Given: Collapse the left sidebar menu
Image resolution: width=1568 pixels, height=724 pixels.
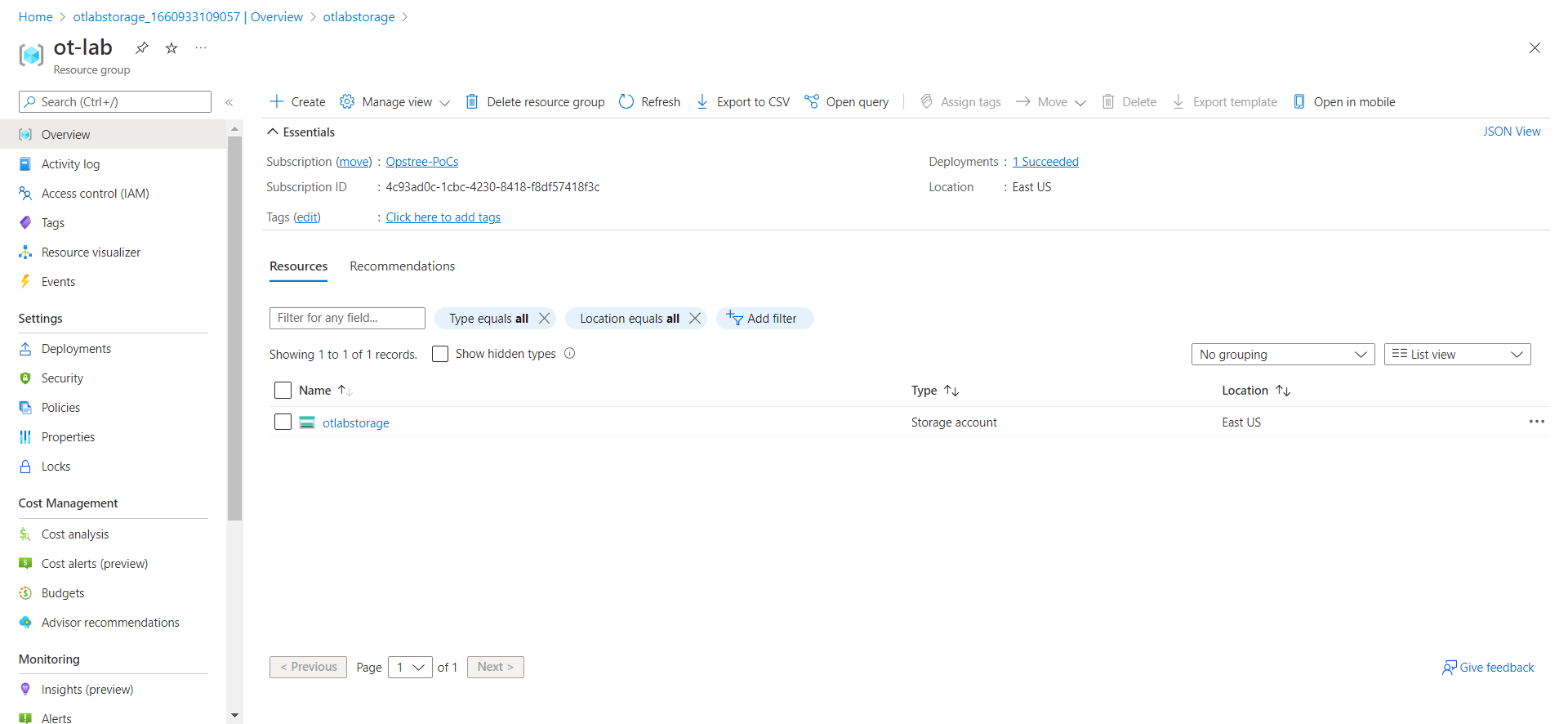Looking at the screenshot, I should (229, 102).
